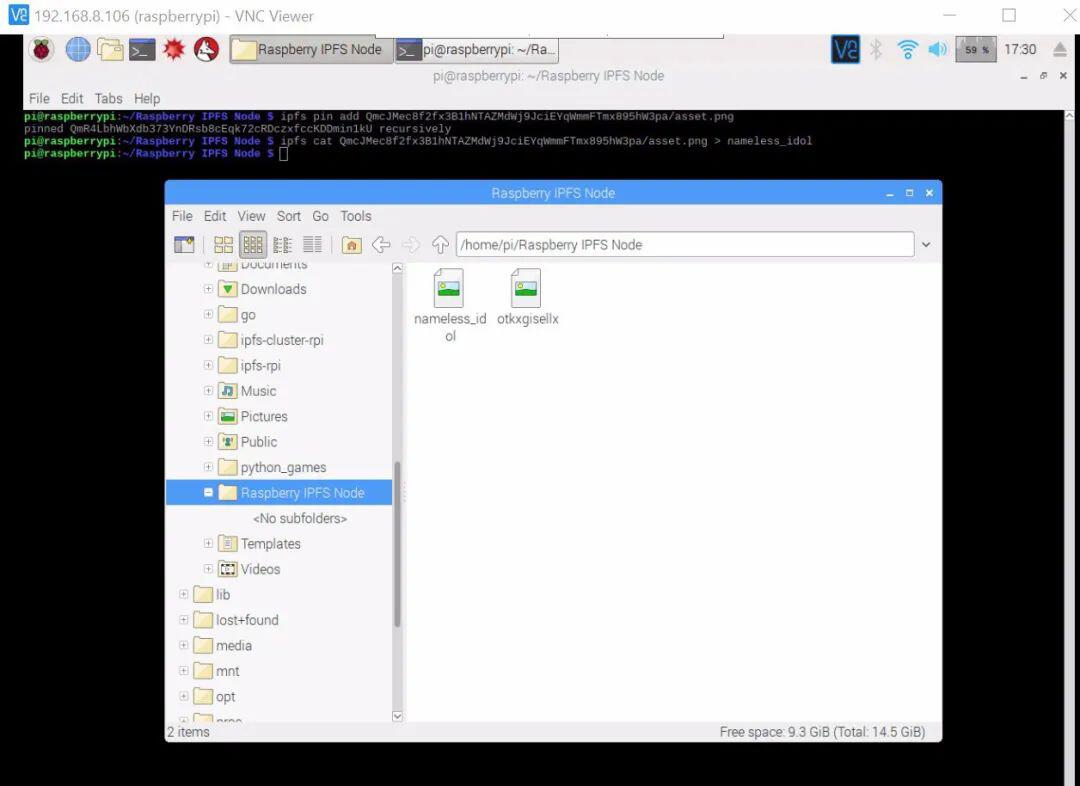
Task: Click the path bar /home/pi/Raspberry IPFS Node
Action: 685,245
